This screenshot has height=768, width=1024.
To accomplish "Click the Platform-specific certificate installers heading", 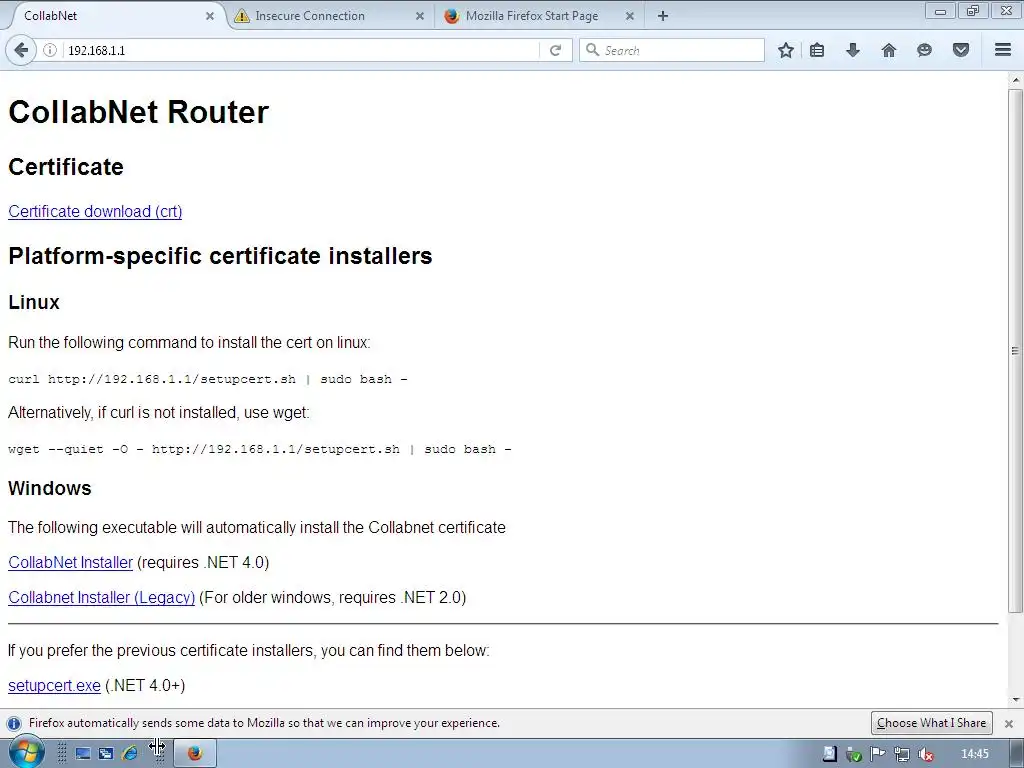I will tap(220, 256).
